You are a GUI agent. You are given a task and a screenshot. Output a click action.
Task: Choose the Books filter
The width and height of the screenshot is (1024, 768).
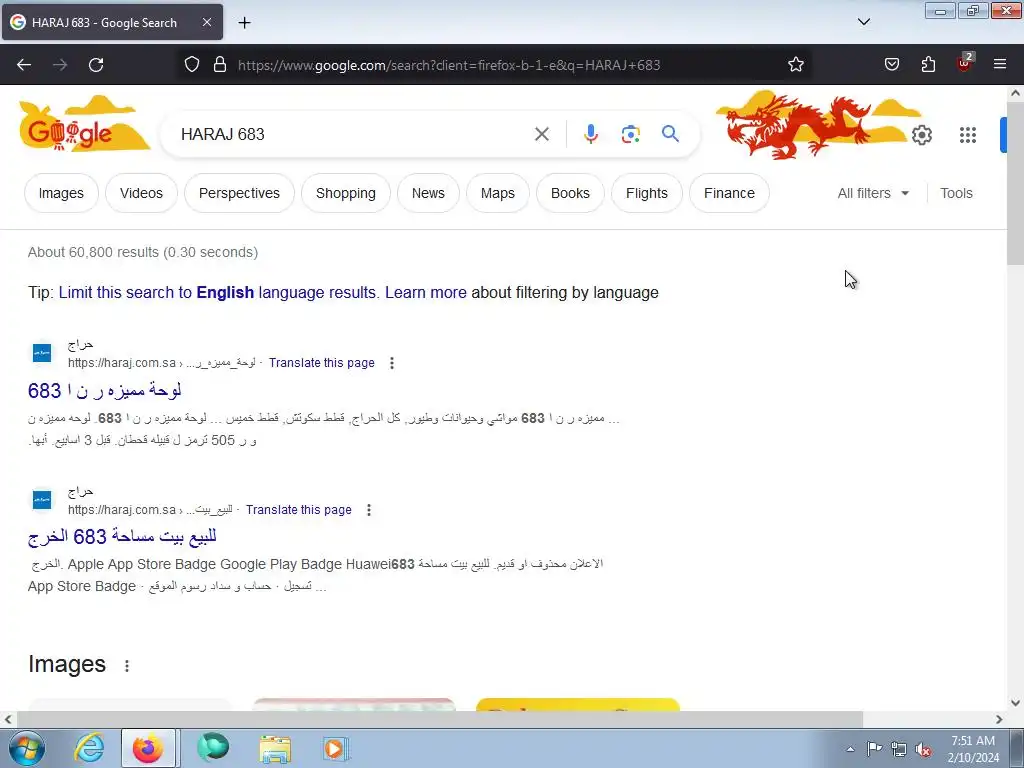(x=570, y=193)
